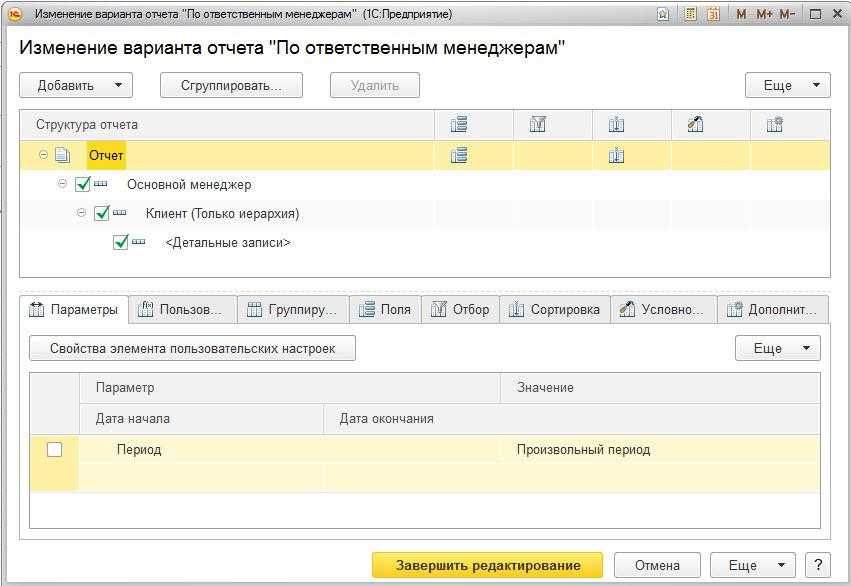
Task: Click sorting icon in the Отчет row
Action: click(x=616, y=155)
